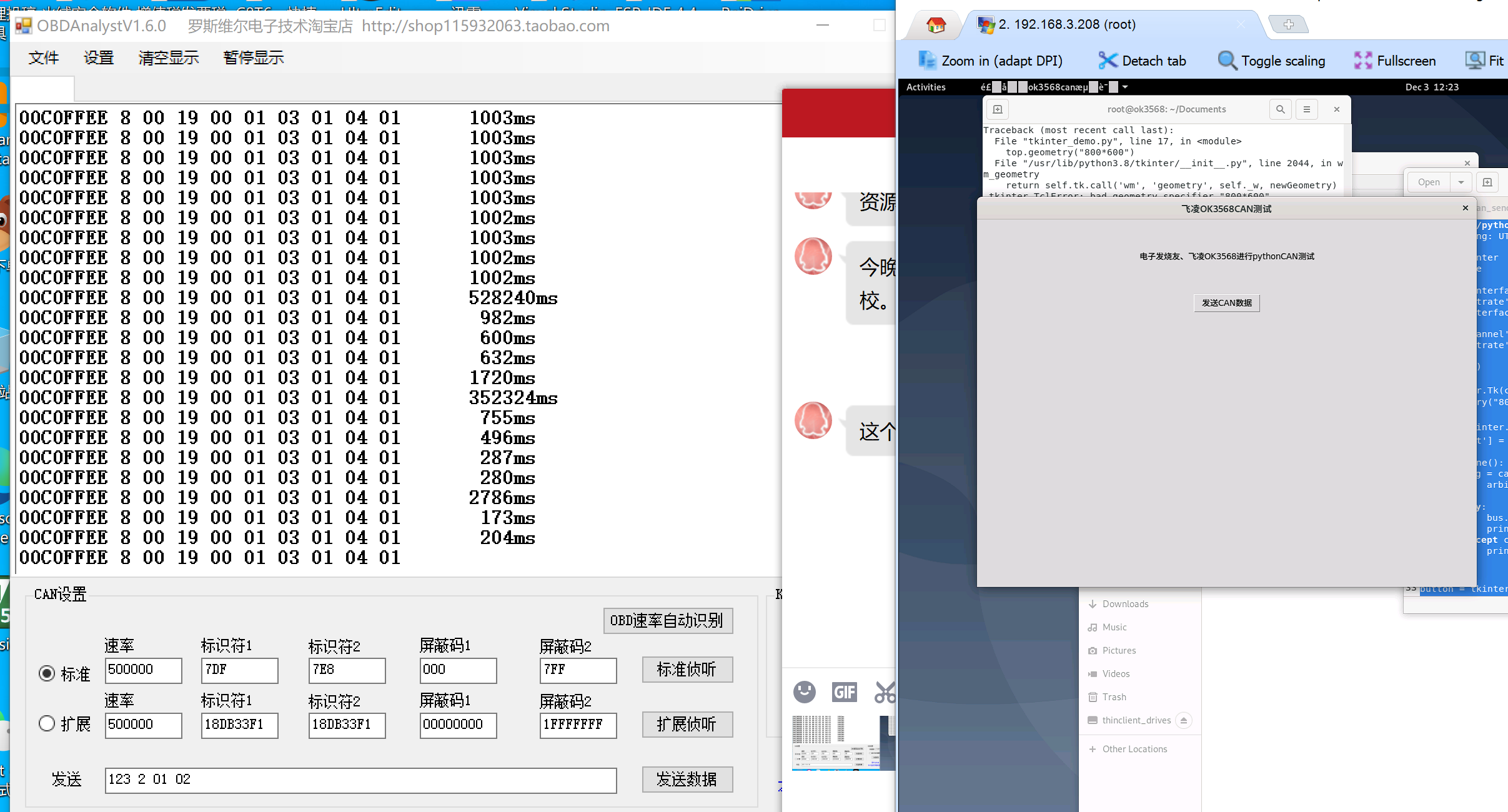Click the terminal search icon

[1280, 109]
